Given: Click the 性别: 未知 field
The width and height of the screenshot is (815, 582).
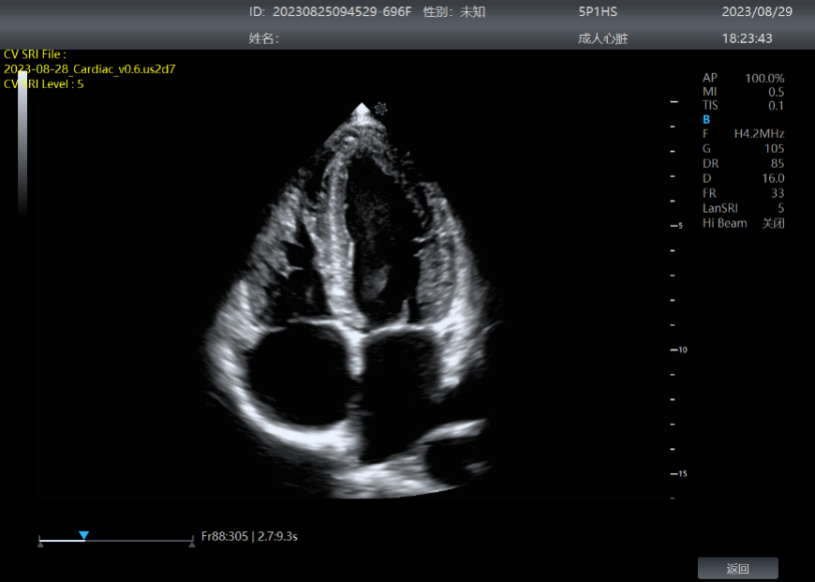Looking at the screenshot, I should pyautogui.click(x=454, y=11).
